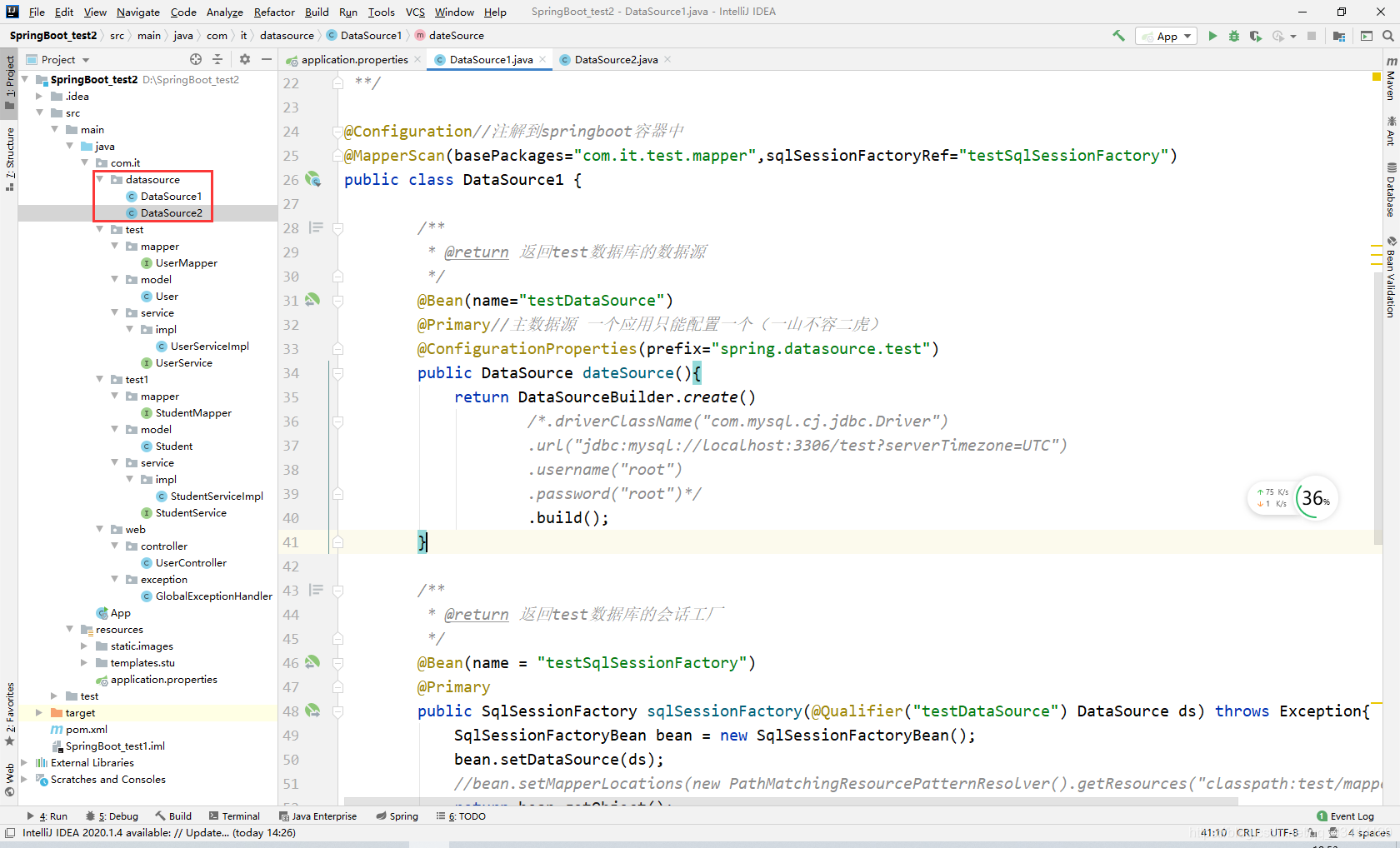This screenshot has height=848, width=1400.
Task: Collapse the resources folder
Action: pos(70,629)
